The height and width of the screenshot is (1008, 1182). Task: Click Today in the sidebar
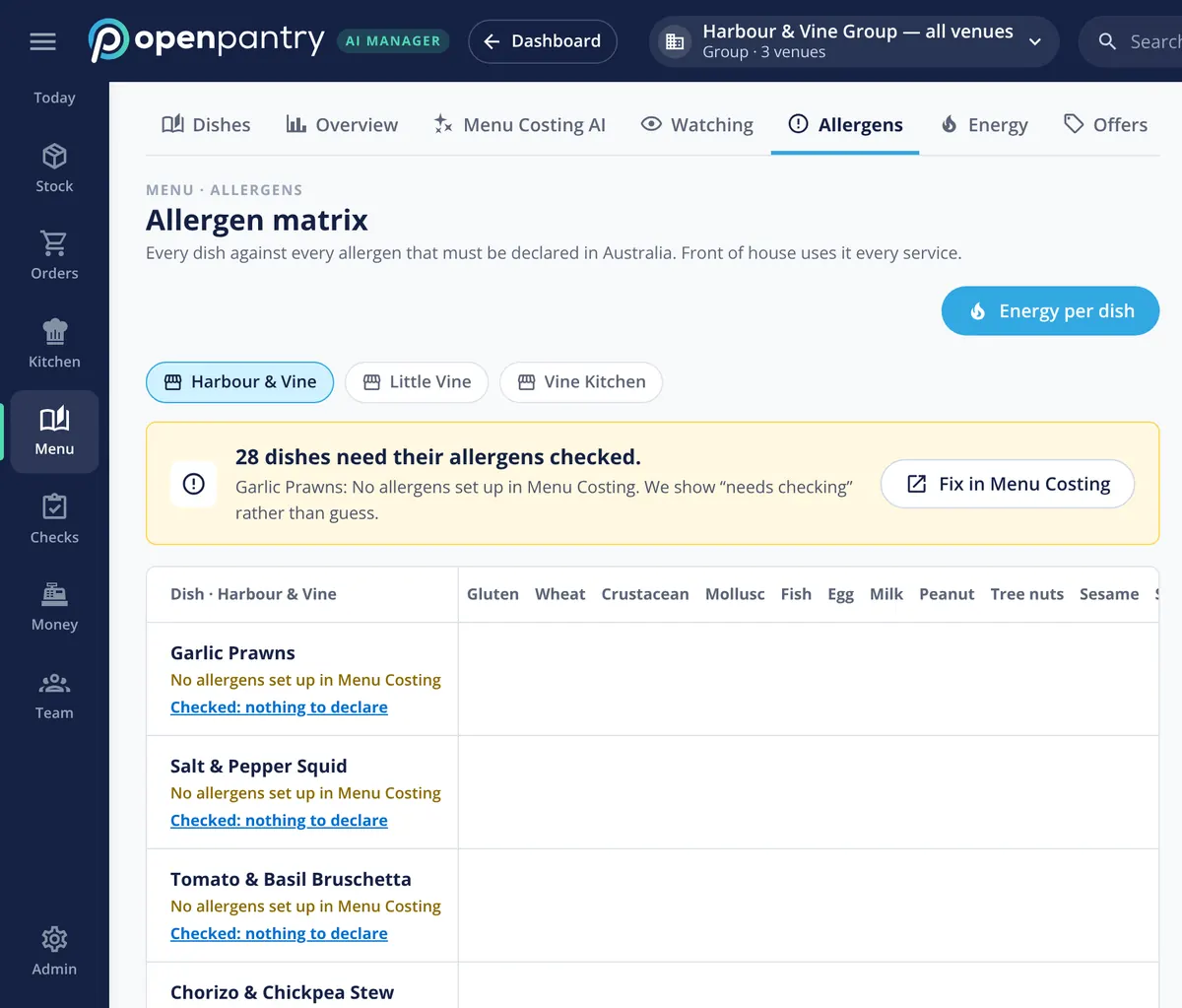tap(54, 98)
